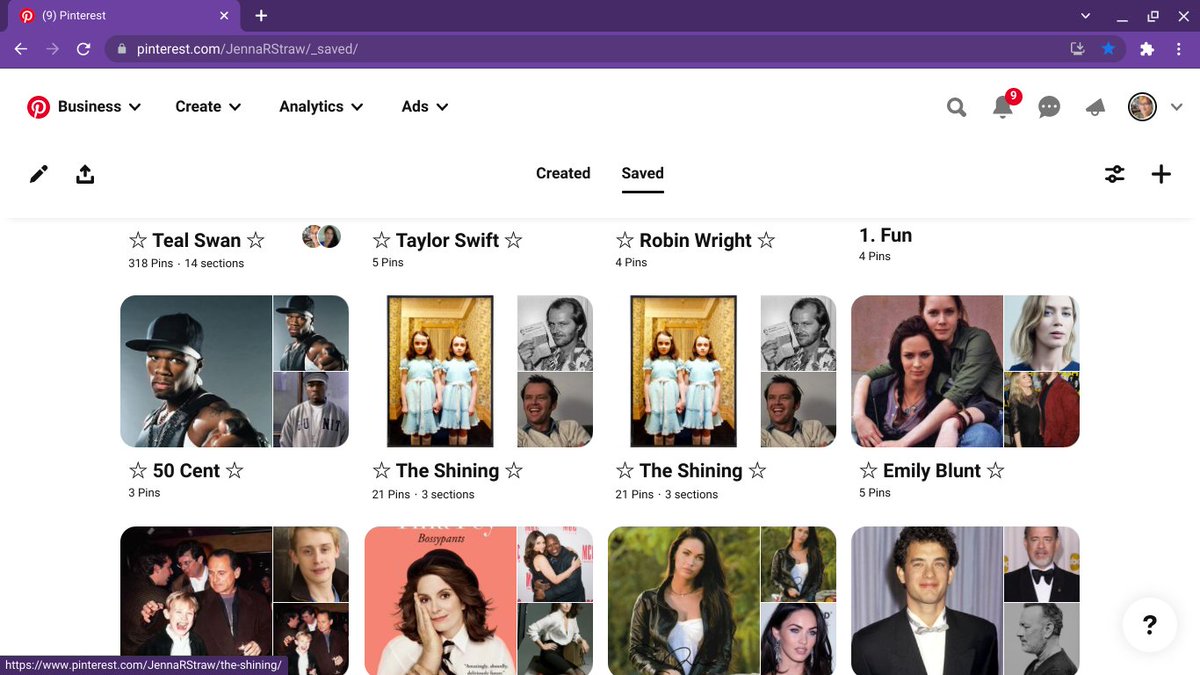Open the Tom Hanks tuxedo board thumbnail
1200x675 pixels.
[x=965, y=600]
